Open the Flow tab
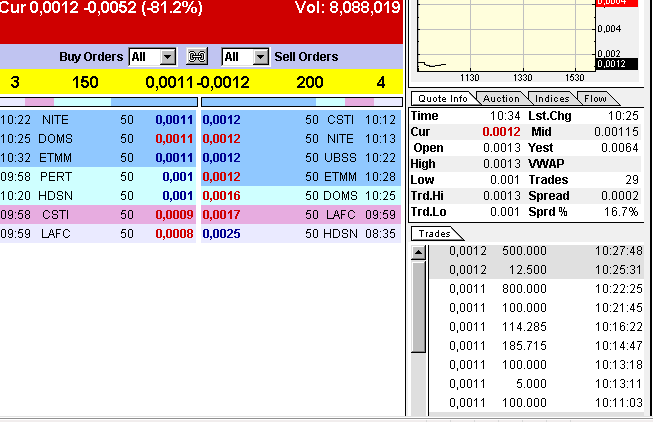 point(595,98)
